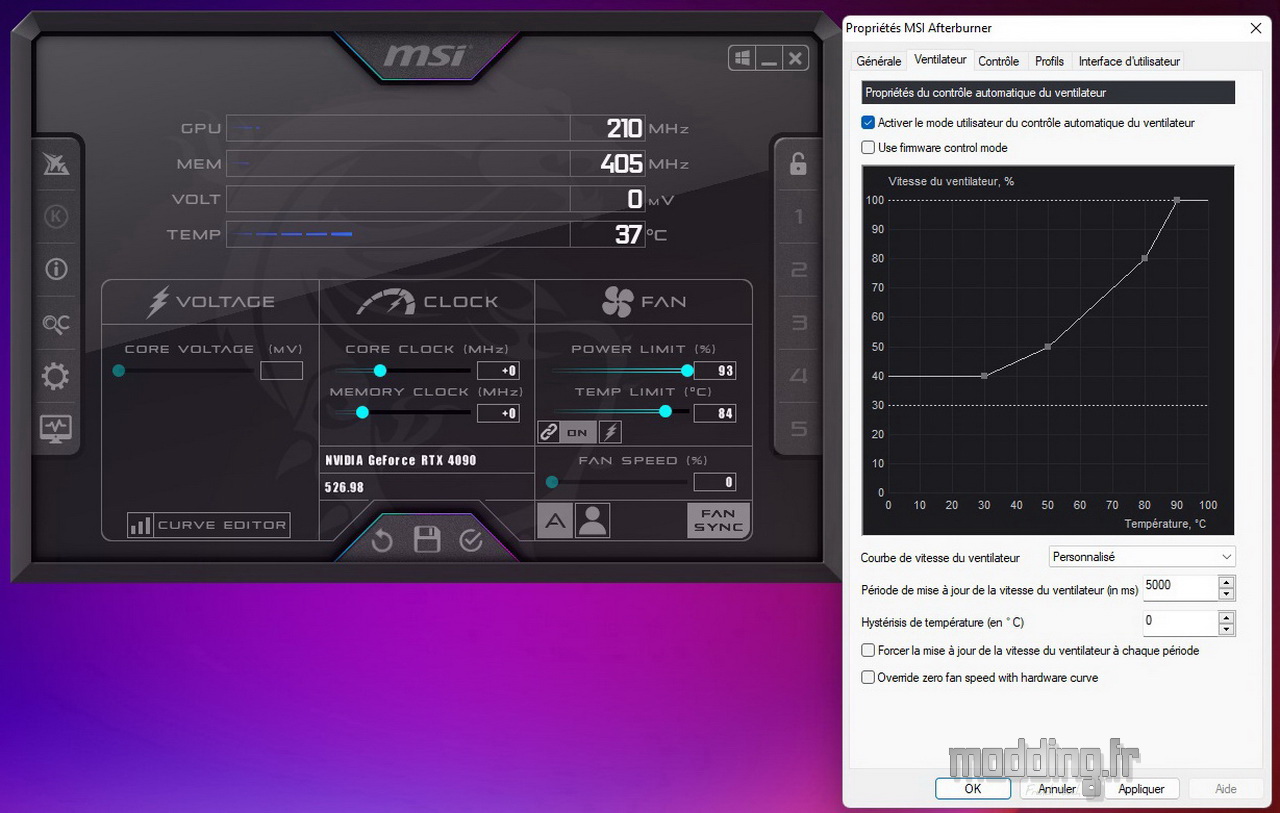
Task: Minimize the MSI Afterburner skin window
Action: click(768, 58)
